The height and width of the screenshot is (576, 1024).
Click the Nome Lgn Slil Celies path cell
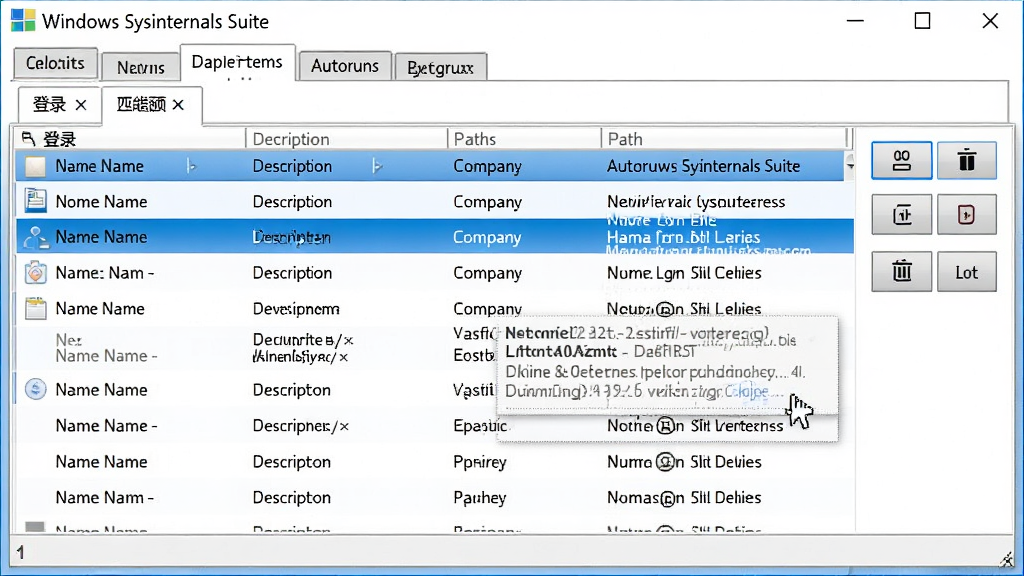[684, 272]
